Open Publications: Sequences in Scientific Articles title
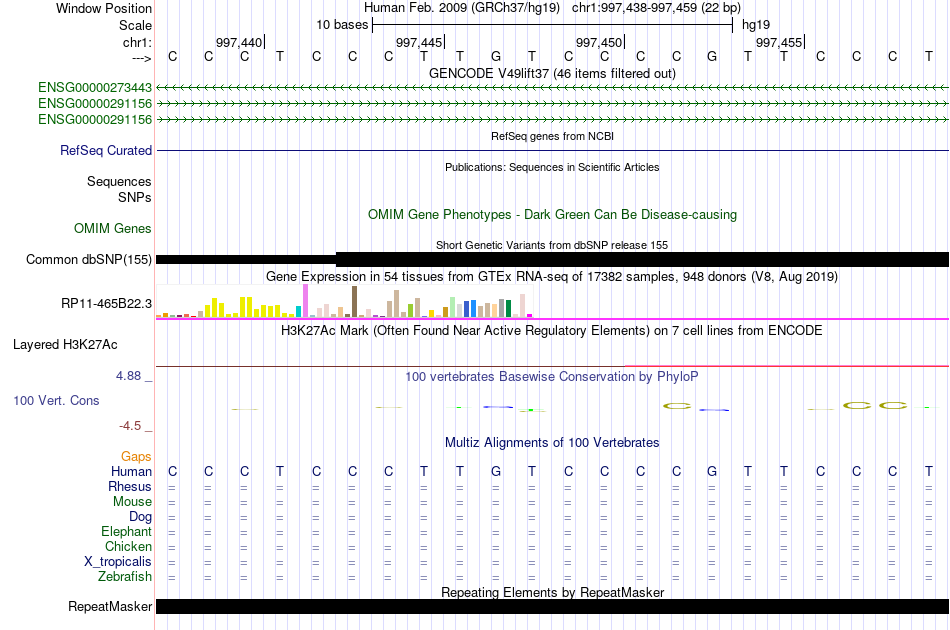This screenshot has width=950, height=630. pyautogui.click(x=552, y=167)
